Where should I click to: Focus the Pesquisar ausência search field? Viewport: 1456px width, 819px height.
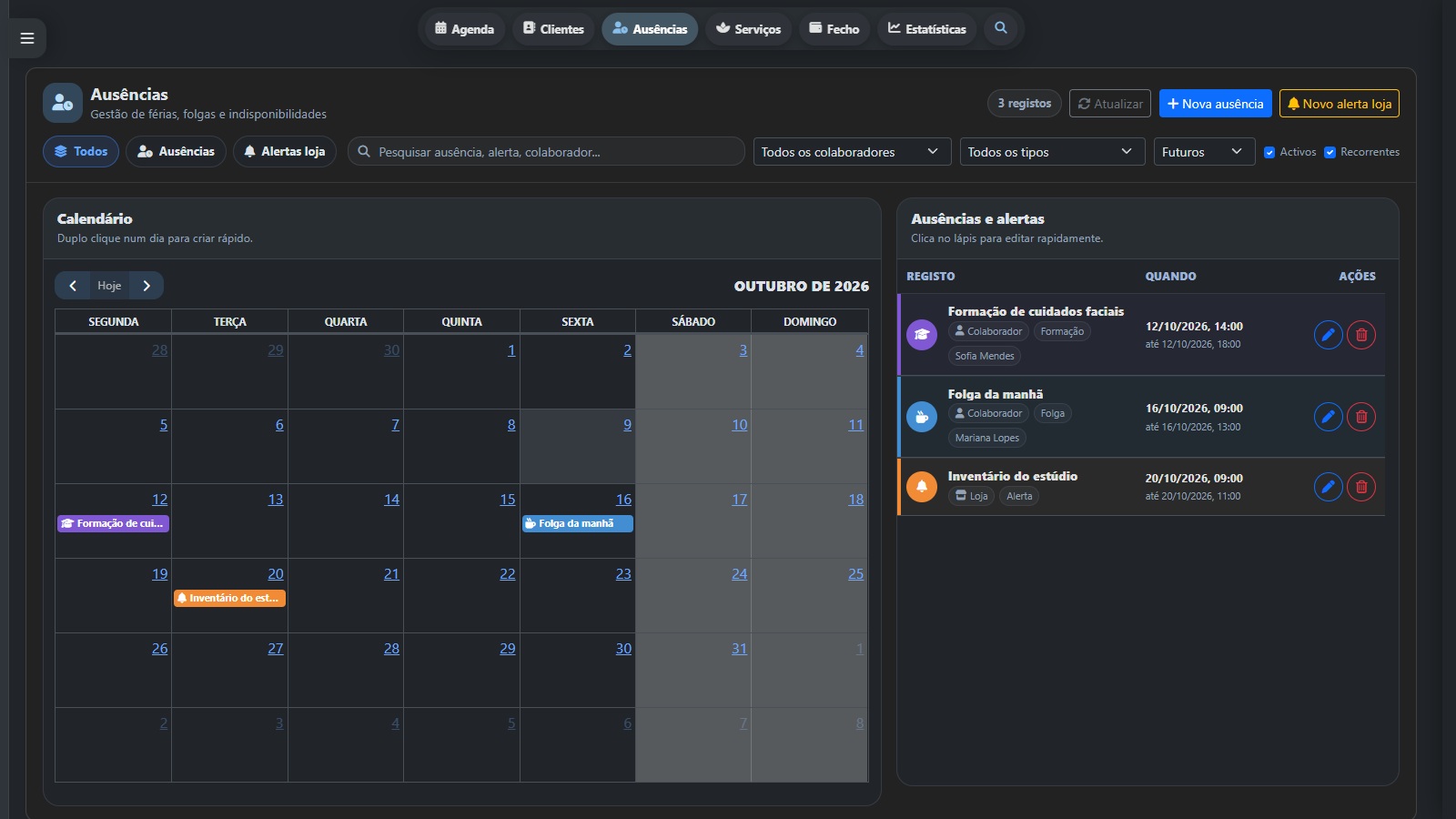coord(546,152)
